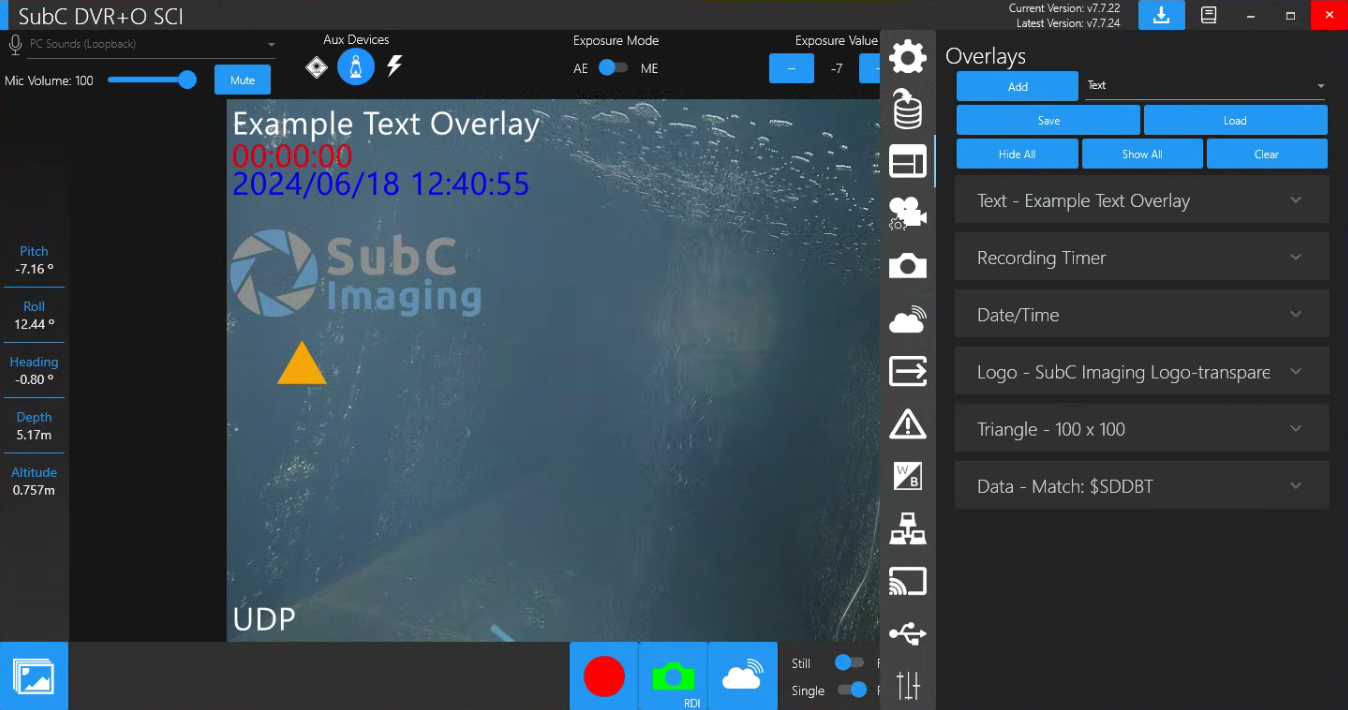Toggle the Still switch

point(849,663)
